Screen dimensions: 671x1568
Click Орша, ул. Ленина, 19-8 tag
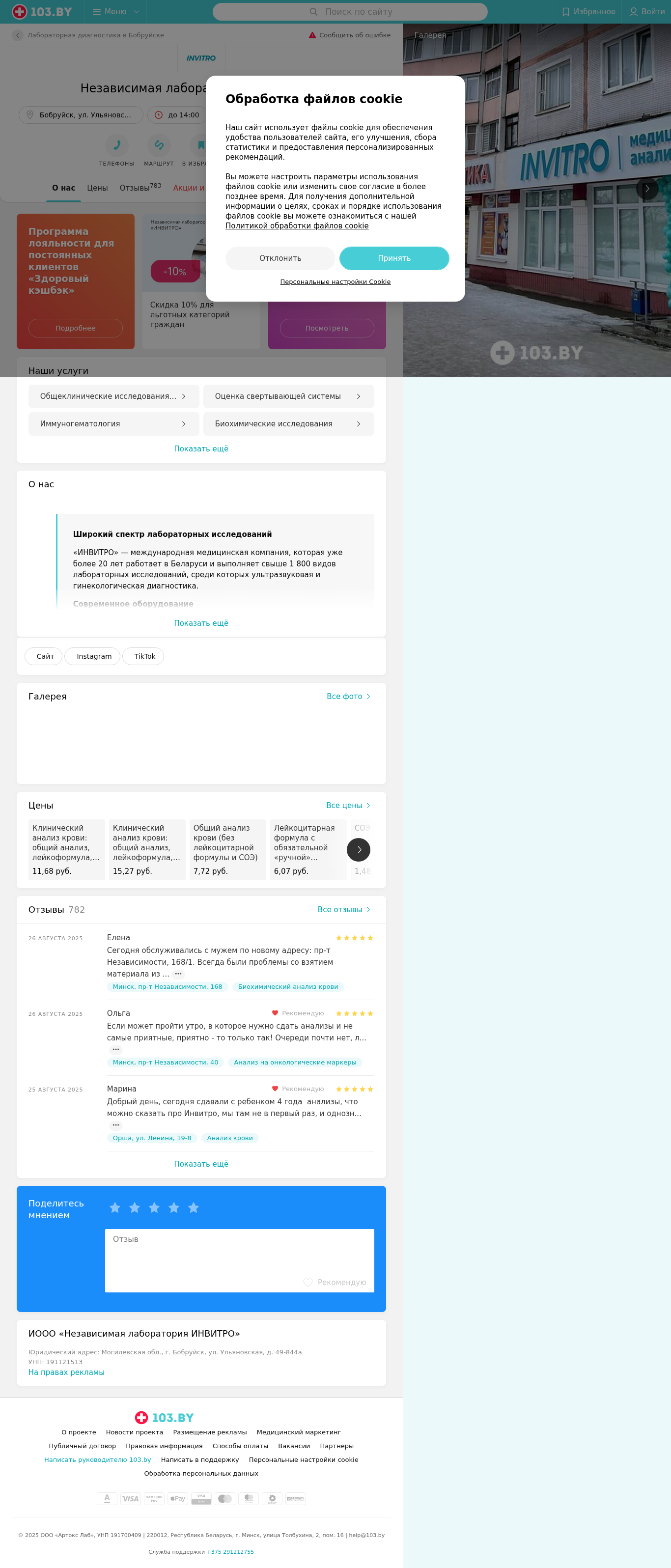pyautogui.click(x=152, y=1138)
